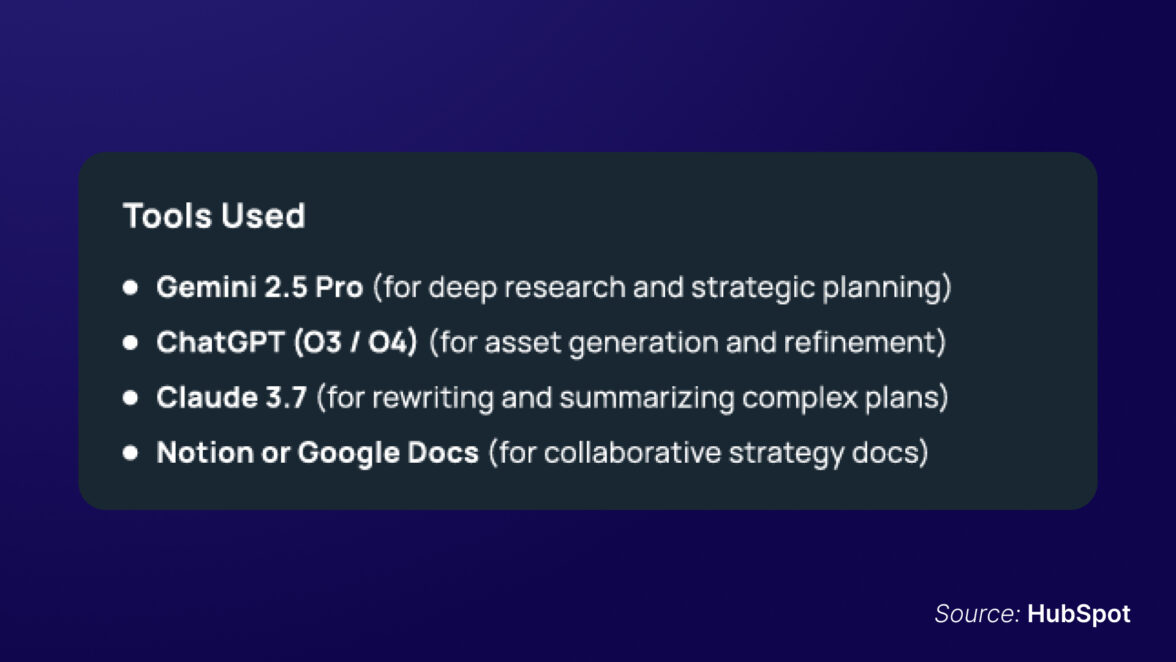Click "O3" in the ChatGPT line

pos(326,343)
